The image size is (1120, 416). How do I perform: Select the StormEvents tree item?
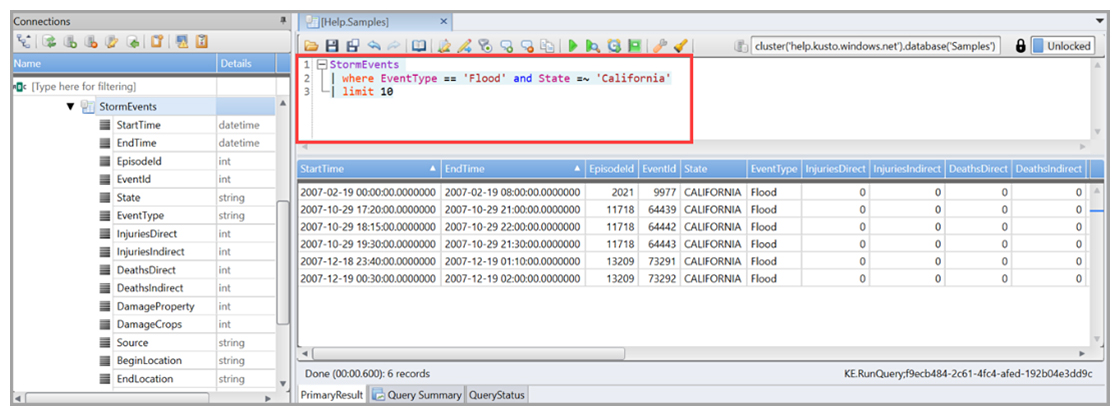point(129,107)
